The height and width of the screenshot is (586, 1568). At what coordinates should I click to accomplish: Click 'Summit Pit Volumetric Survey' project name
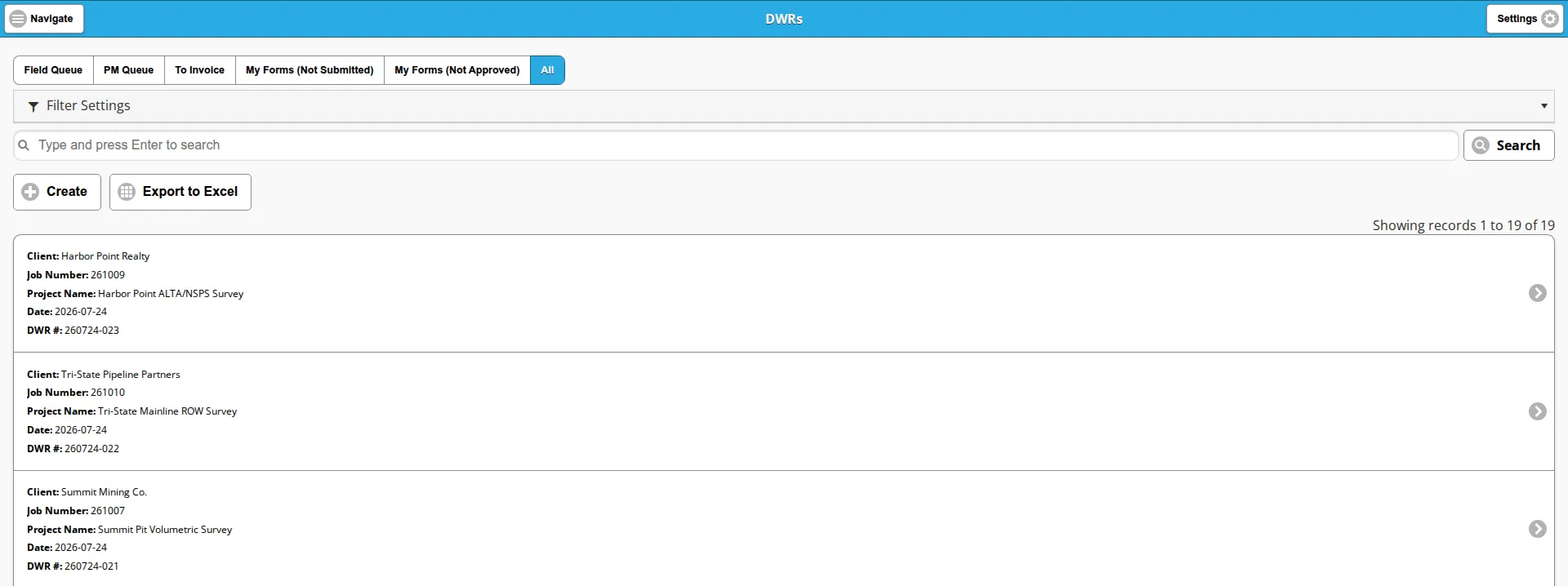(165, 530)
